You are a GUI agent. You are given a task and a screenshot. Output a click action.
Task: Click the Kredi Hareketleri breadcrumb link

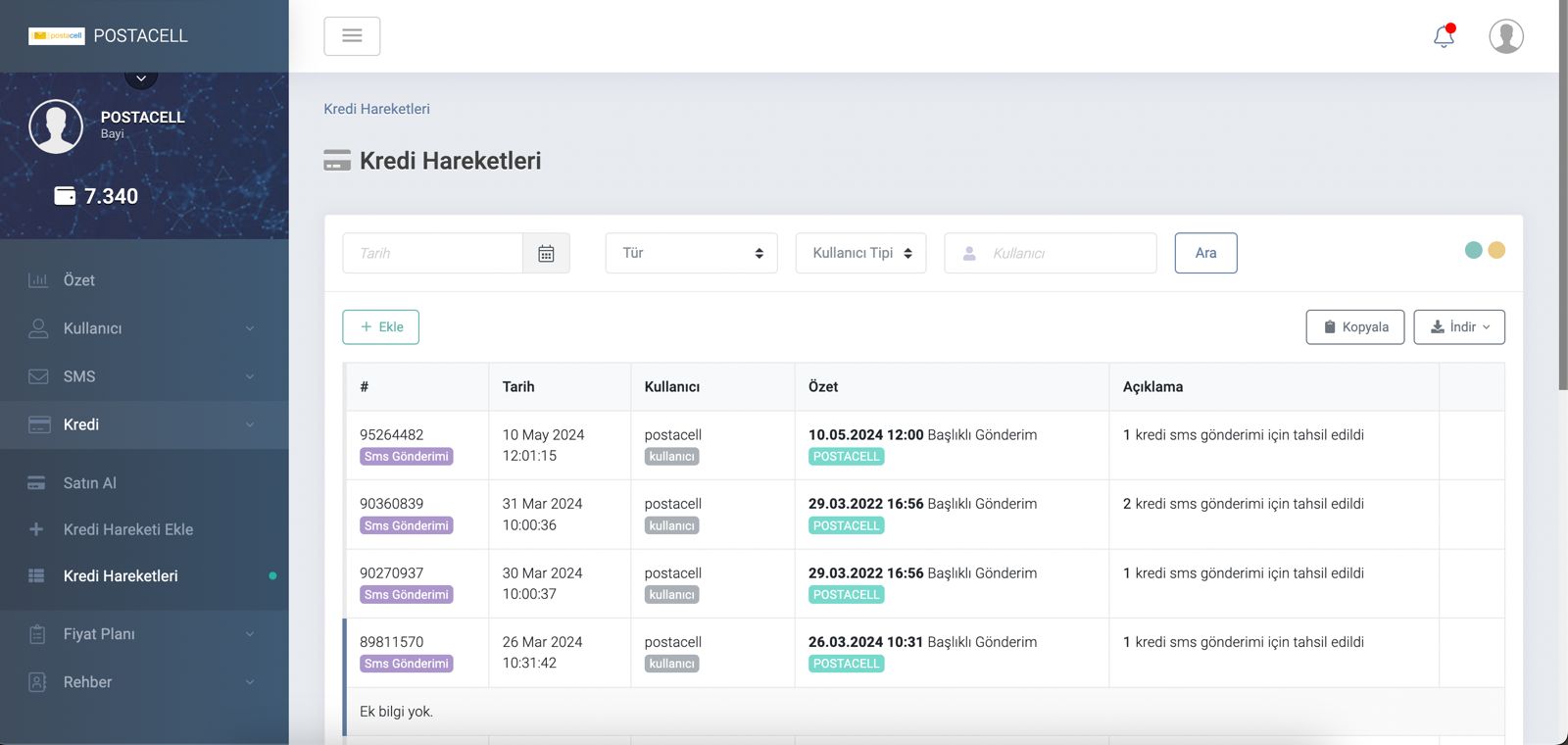click(x=377, y=109)
